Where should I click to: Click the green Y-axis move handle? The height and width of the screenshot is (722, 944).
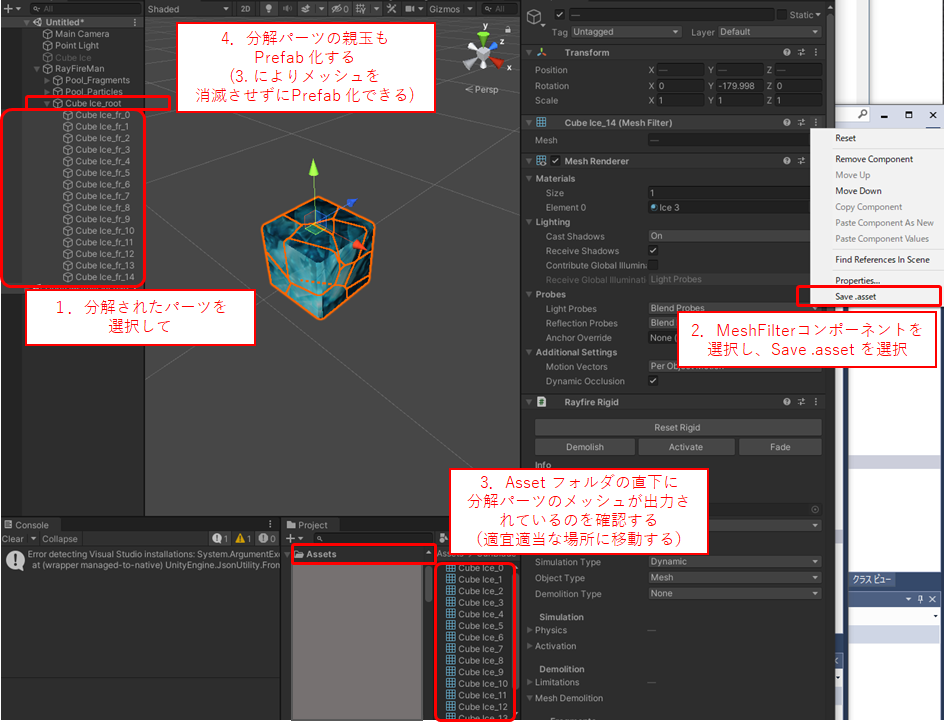pyautogui.click(x=313, y=167)
